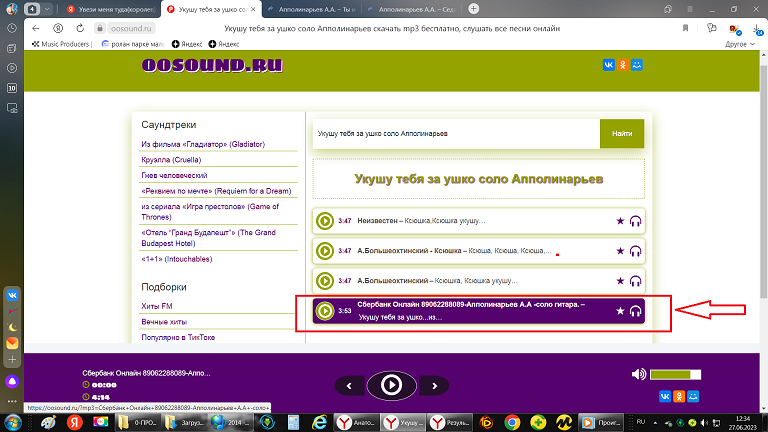The image size is (768, 432).
Task: Share via VK icon in the site header
Action: (x=608, y=65)
